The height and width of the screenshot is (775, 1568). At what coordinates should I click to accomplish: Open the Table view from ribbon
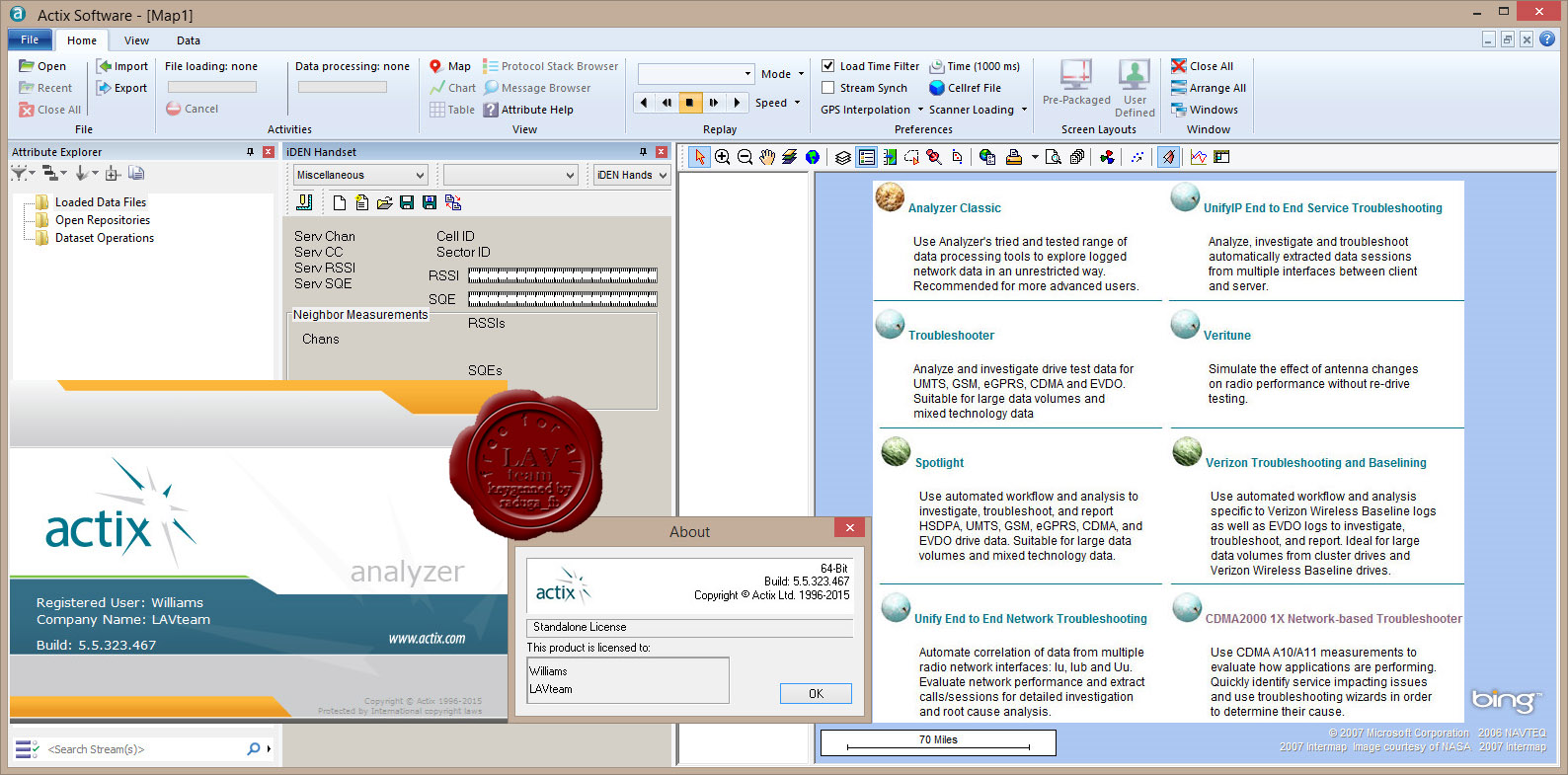click(x=452, y=110)
